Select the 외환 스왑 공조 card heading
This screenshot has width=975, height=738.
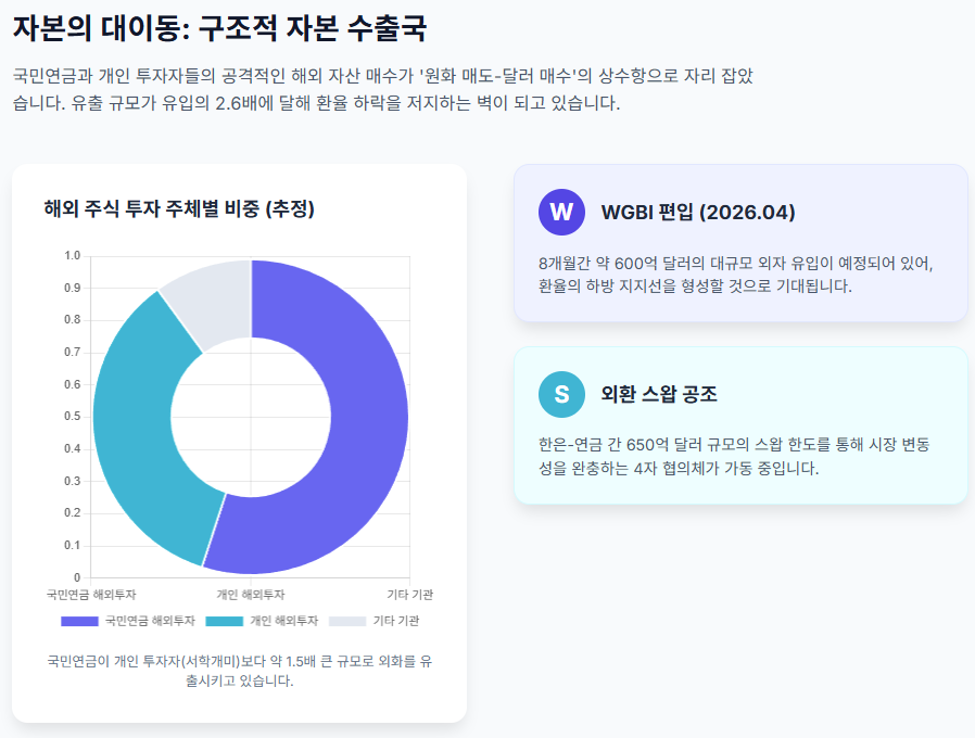[x=658, y=394]
